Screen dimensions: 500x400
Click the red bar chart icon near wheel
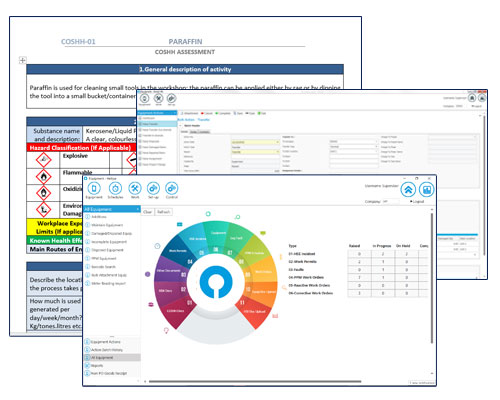tap(275, 316)
